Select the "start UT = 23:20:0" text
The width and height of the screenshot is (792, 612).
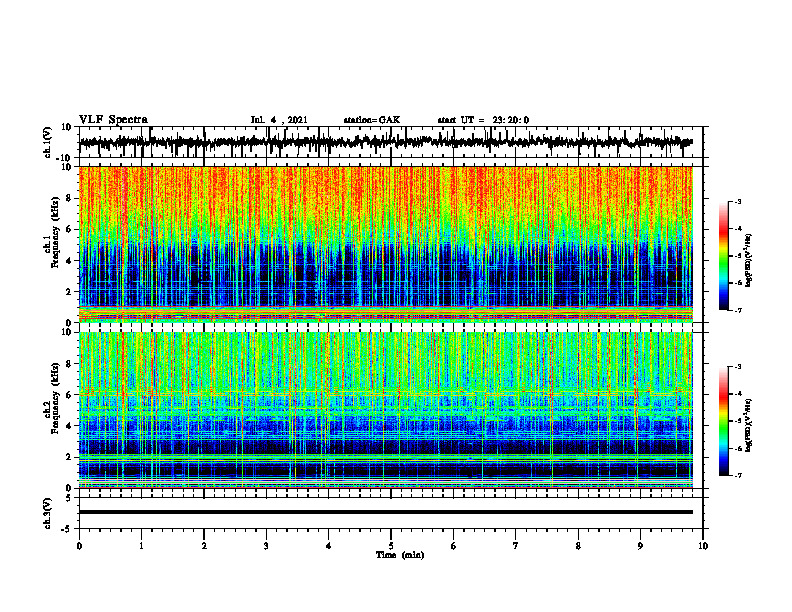click(483, 120)
